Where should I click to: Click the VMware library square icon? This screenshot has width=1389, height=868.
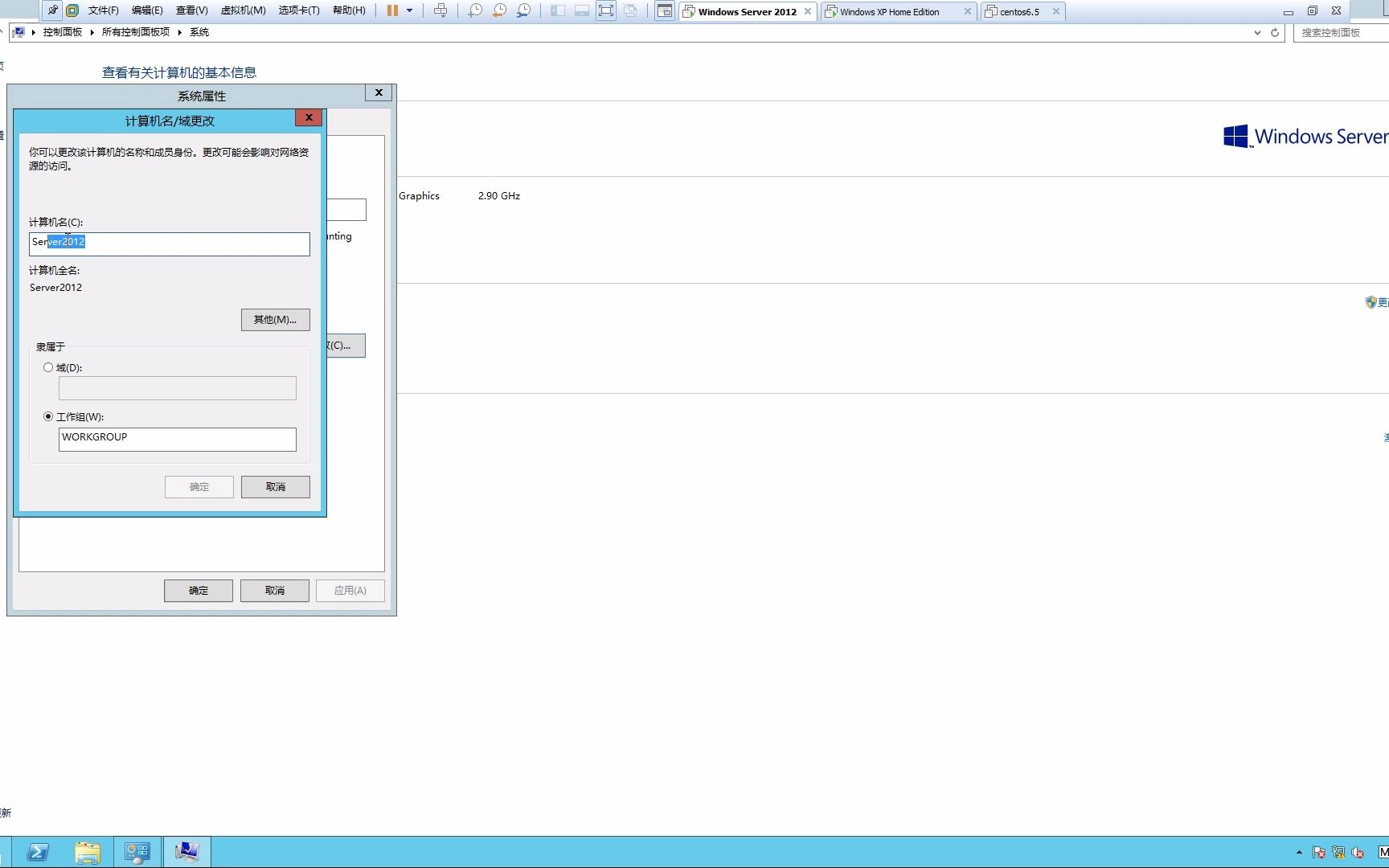(72, 10)
